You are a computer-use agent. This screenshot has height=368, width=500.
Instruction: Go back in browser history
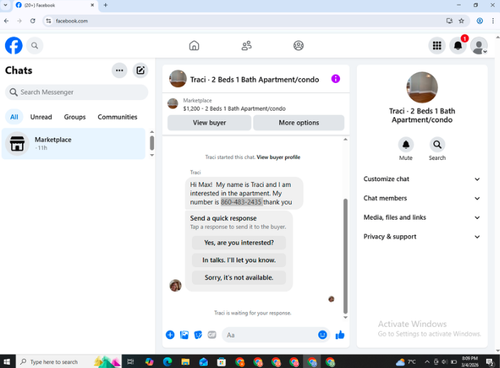click(6, 21)
